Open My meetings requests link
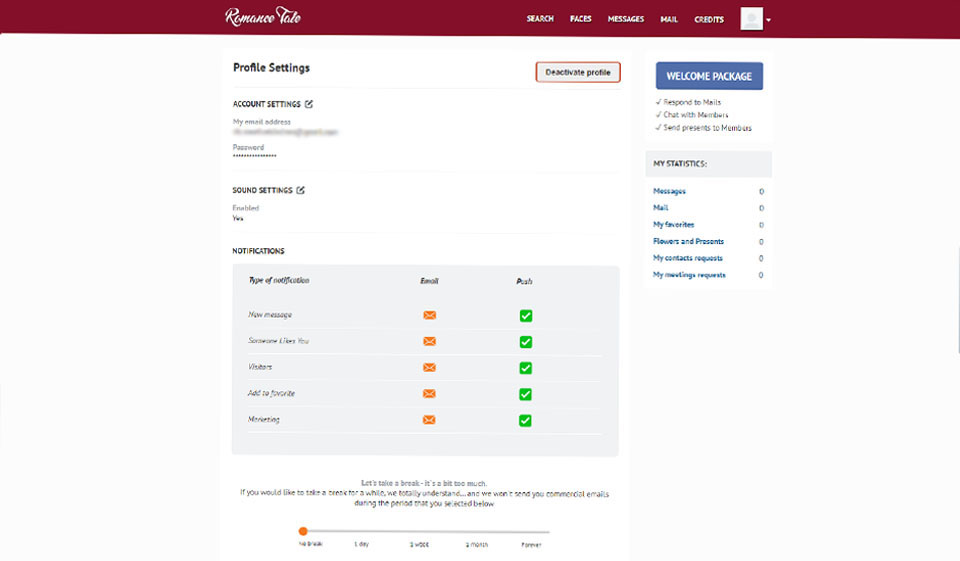Viewport: 960px width, 561px height. pyautogui.click(x=689, y=274)
